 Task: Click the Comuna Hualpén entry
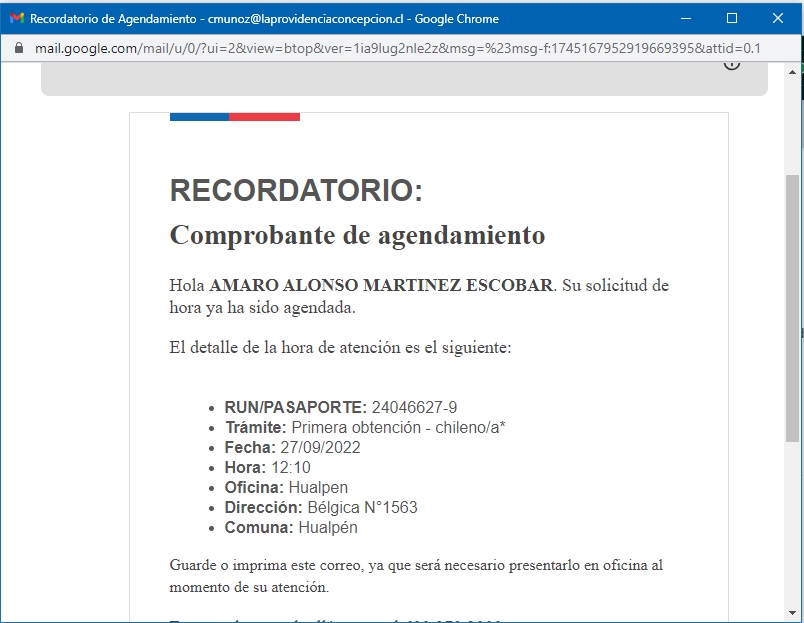coord(290,527)
